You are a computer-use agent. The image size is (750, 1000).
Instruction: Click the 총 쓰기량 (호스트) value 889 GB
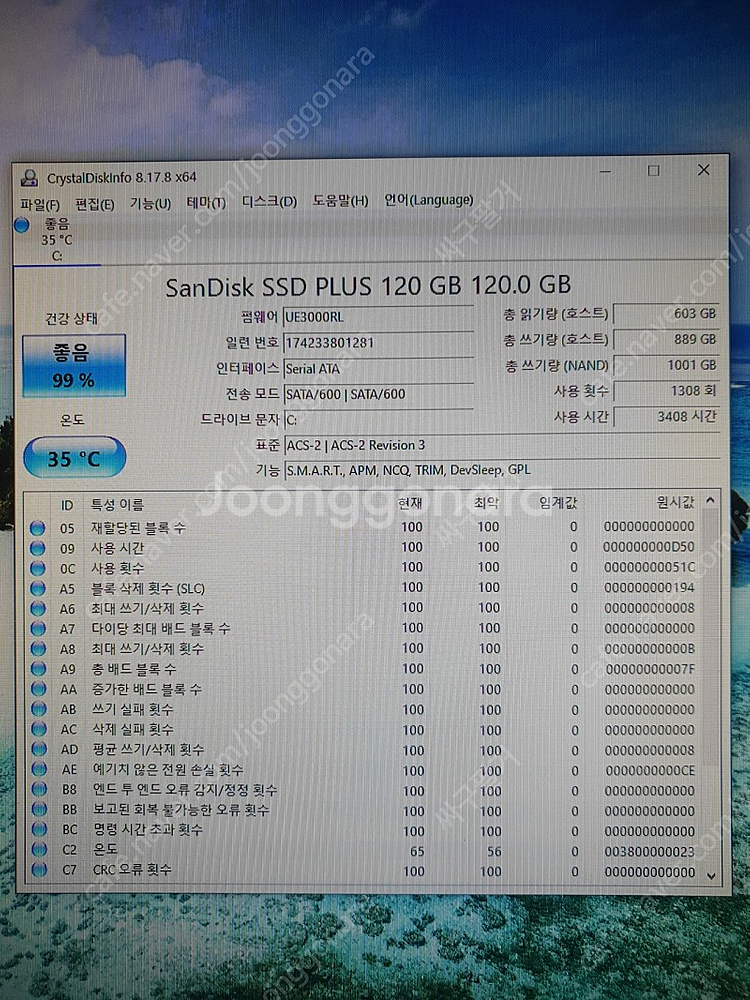coord(666,339)
